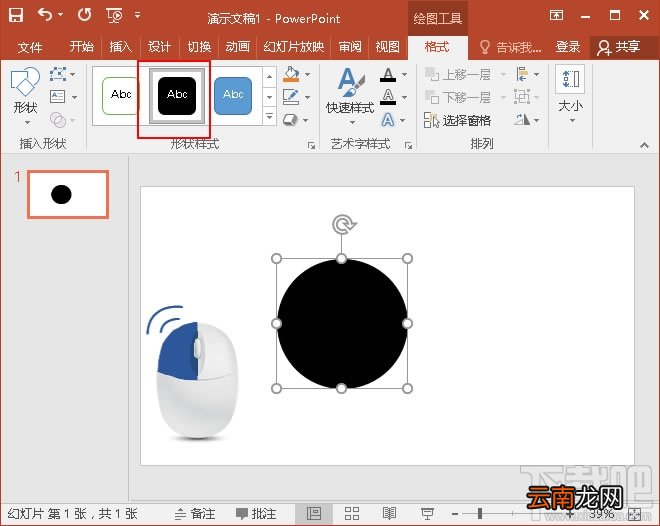Apply the blue filled Abc shape style
660x526 pixels.
click(233, 96)
